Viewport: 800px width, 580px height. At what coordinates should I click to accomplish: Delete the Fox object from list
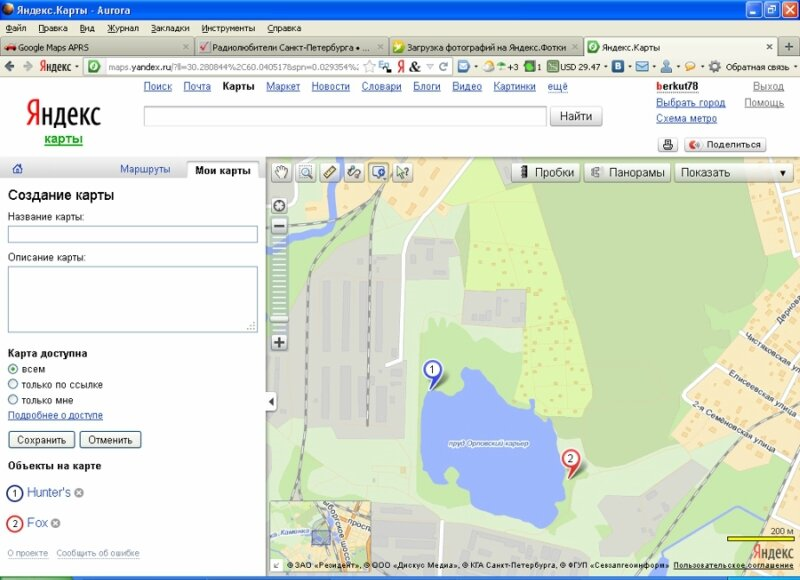click(x=56, y=523)
